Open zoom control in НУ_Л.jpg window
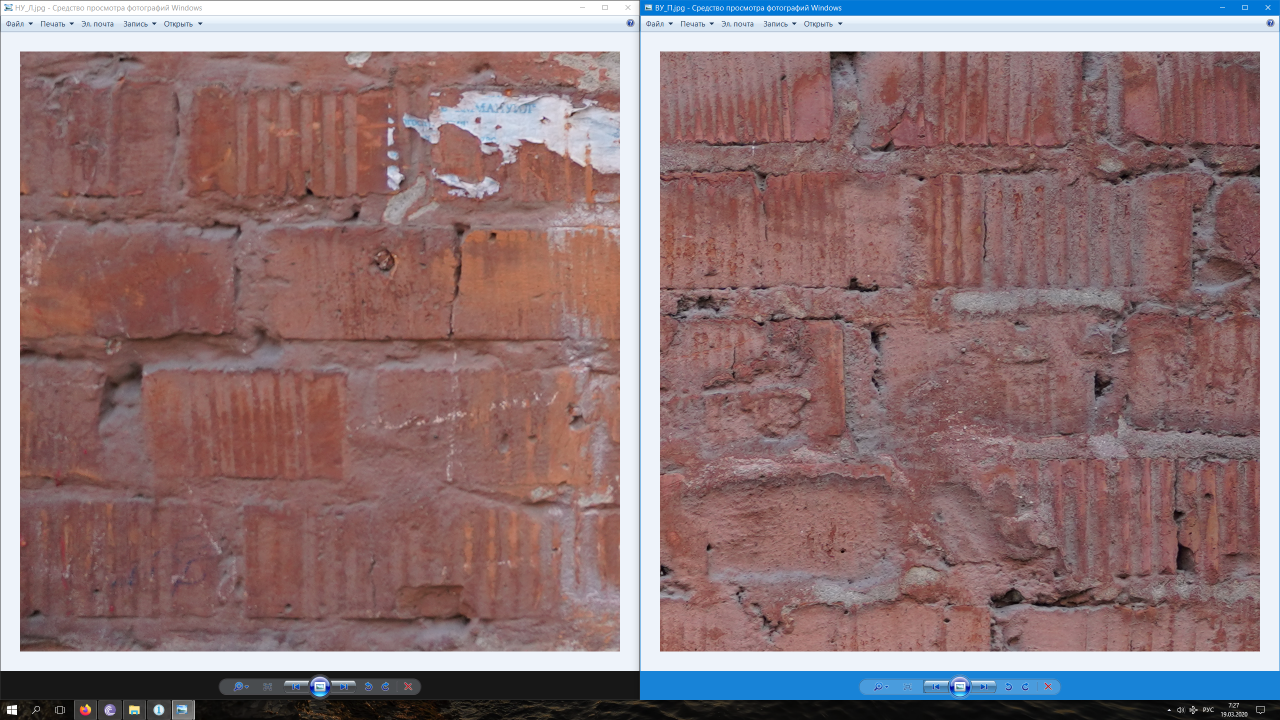The image size is (1280, 720). pos(240,687)
